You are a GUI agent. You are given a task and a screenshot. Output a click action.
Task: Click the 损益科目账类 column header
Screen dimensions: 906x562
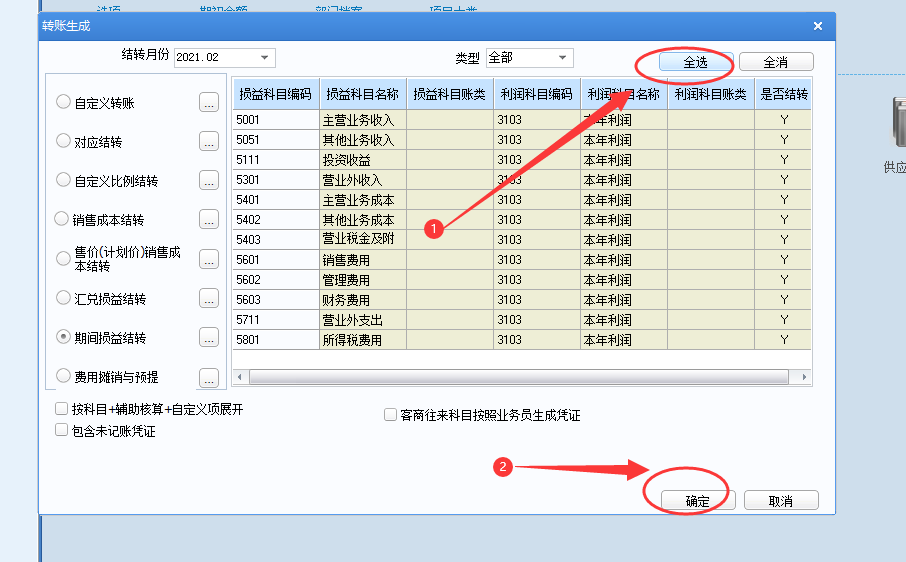coord(450,94)
